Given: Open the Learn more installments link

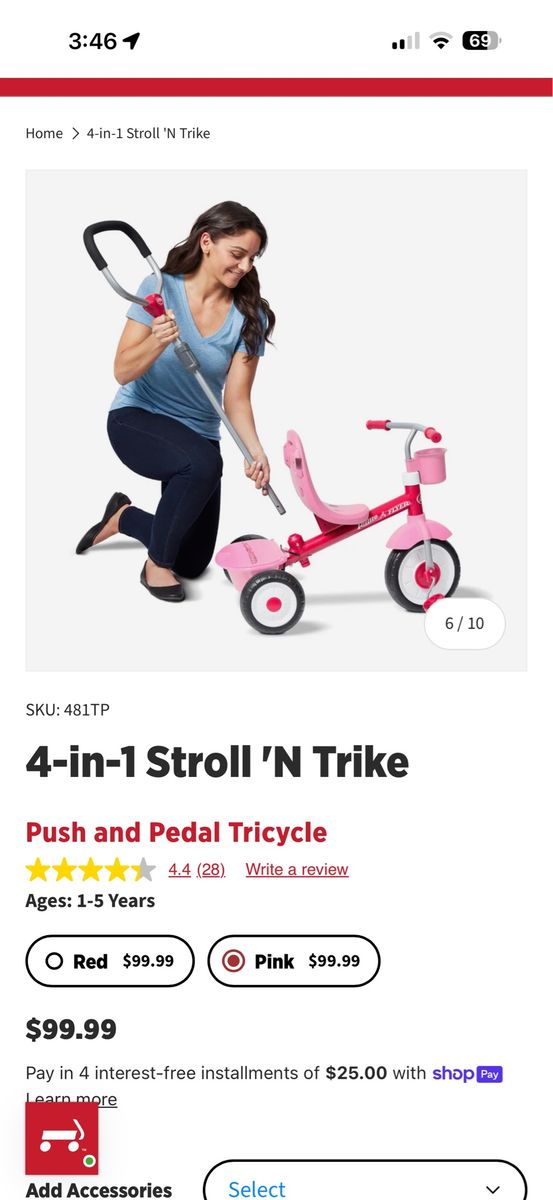Looking at the screenshot, I should pos(71,1099).
